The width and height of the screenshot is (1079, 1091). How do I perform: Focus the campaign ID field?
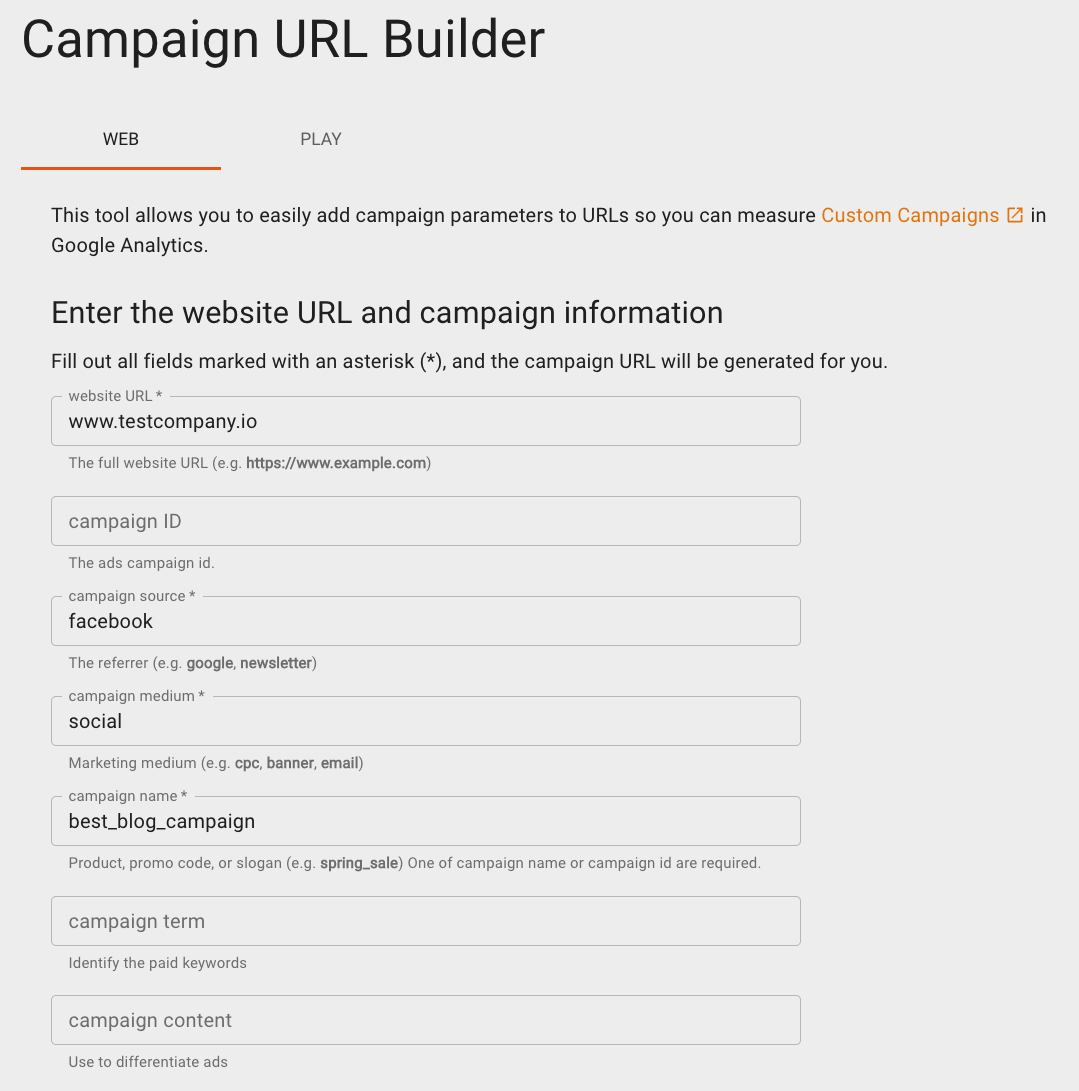coord(426,521)
